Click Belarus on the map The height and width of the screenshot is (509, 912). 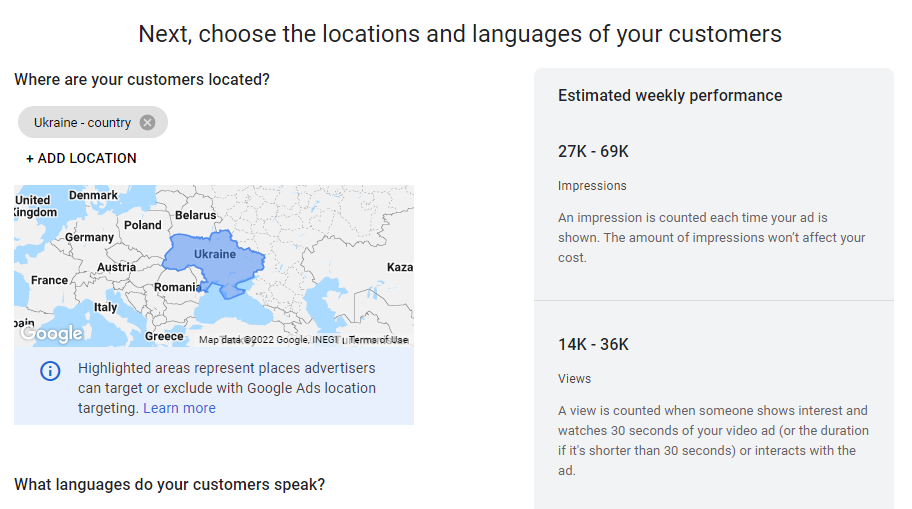(x=196, y=215)
